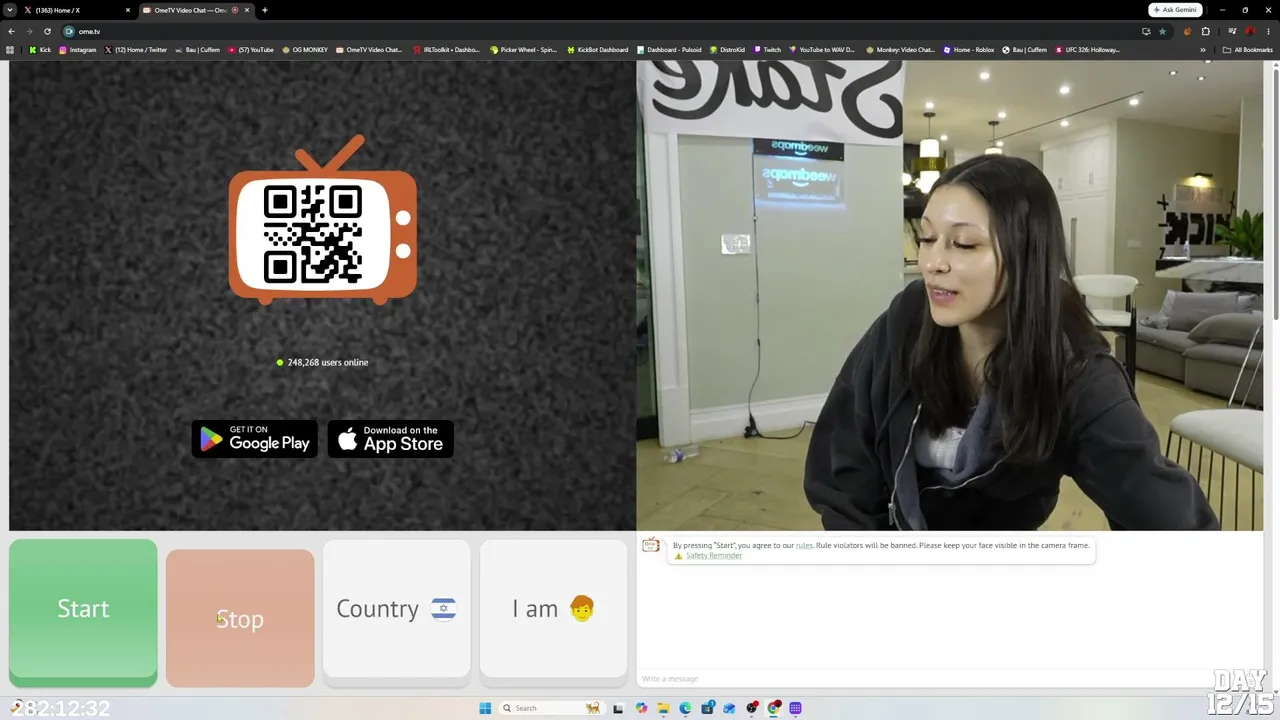
Task: Open the IRLToolkit Dashboard bookmark
Action: pos(446,50)
